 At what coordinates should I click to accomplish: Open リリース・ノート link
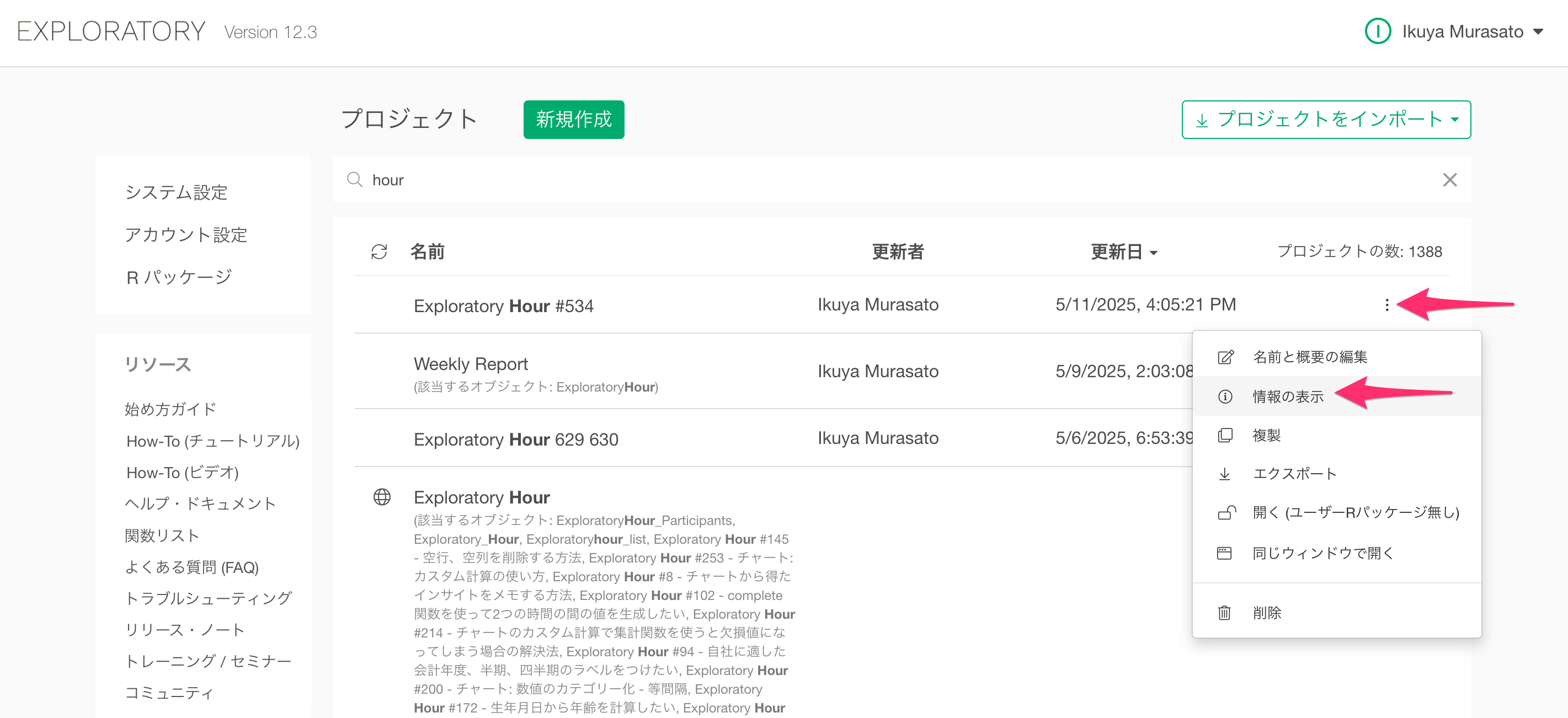click(x=184, y=630)
